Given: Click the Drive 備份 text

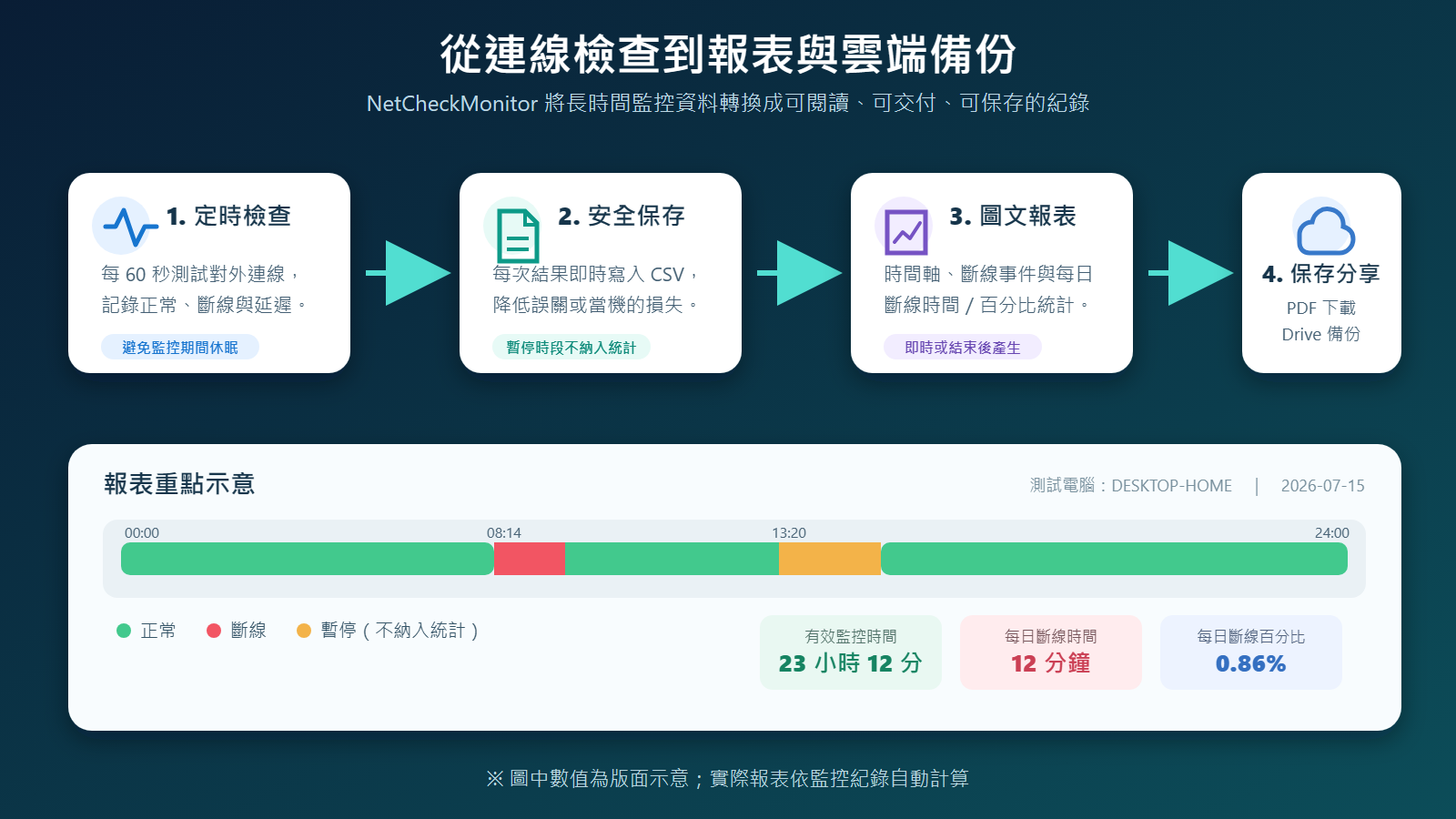Looking at the screenshot, I should pyautogui.click(x=1321, y=334).
